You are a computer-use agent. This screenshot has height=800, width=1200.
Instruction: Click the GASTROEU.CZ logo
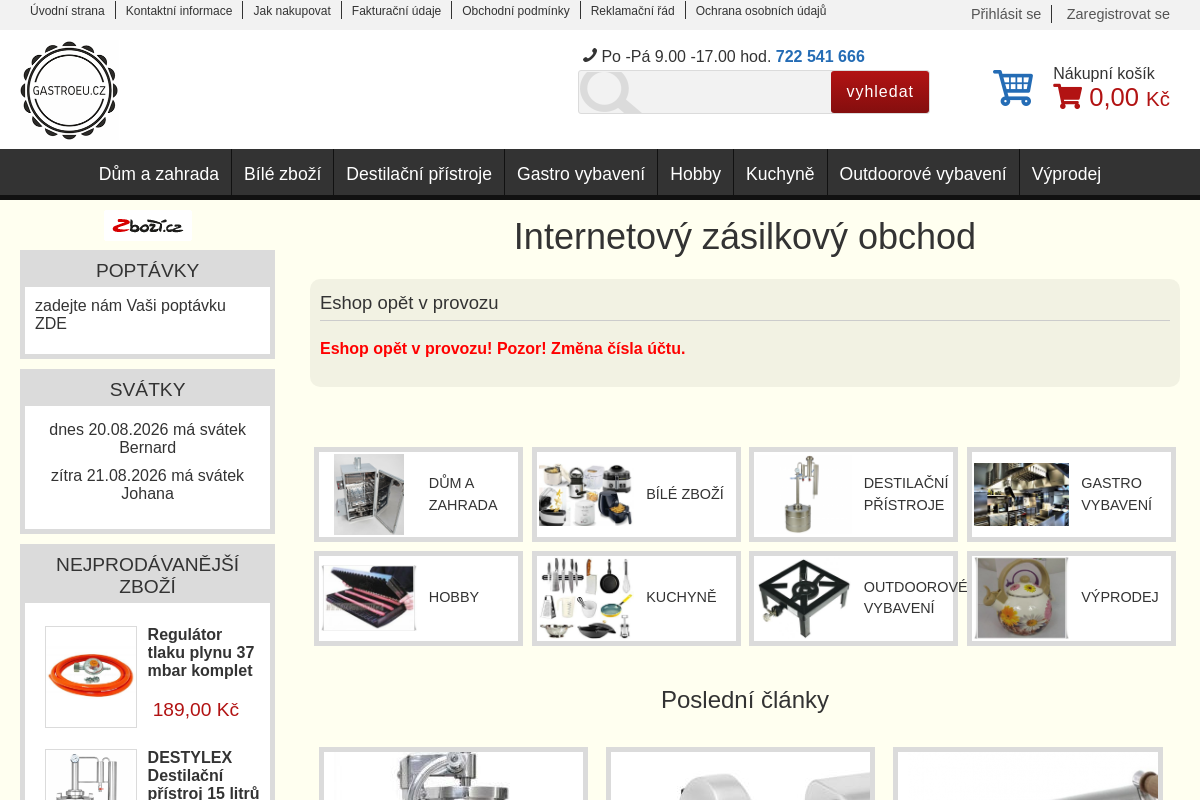(69, 90)
